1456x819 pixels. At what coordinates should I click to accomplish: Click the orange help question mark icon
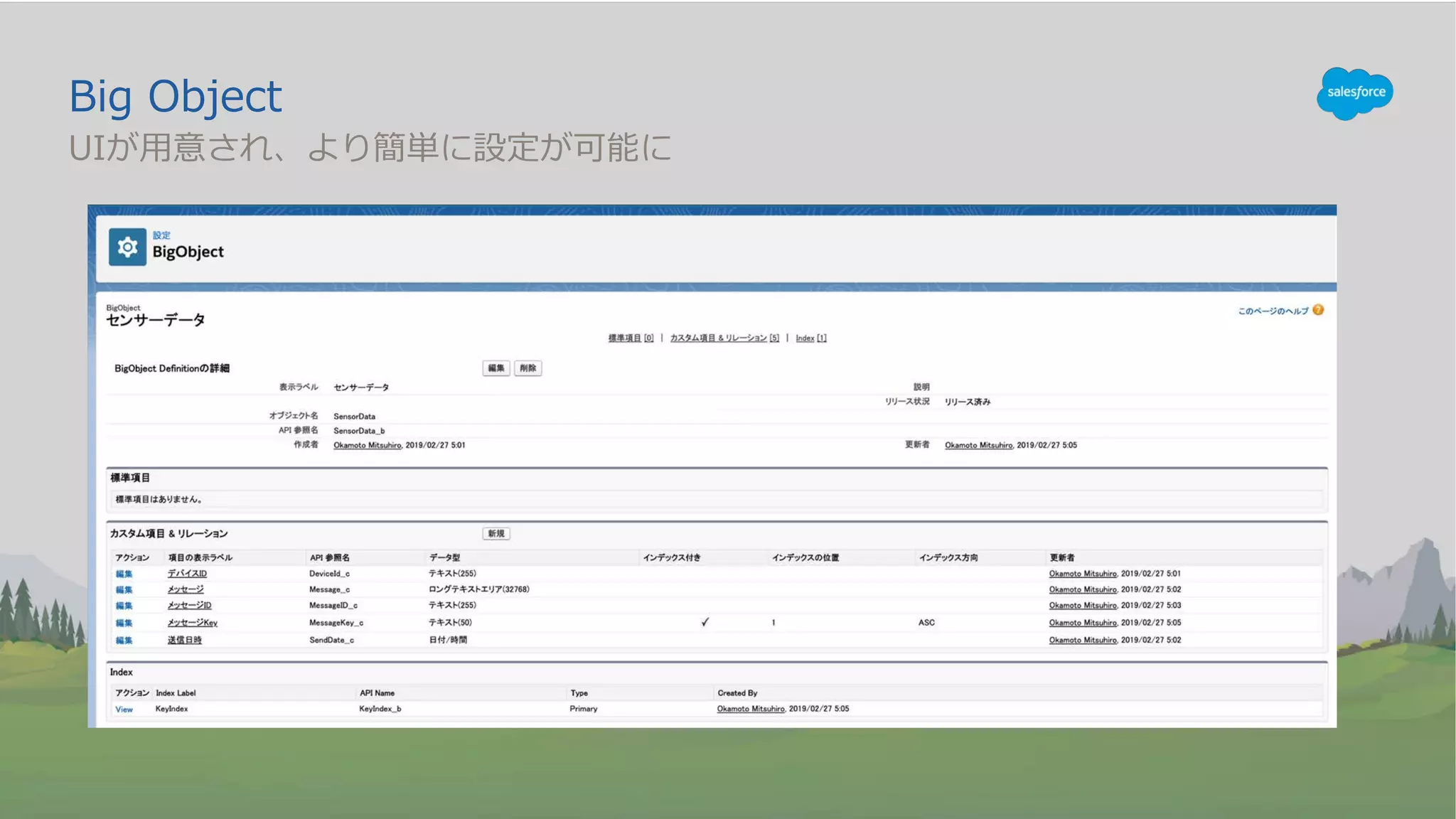pyautogui.click(x=1318, y=310)
